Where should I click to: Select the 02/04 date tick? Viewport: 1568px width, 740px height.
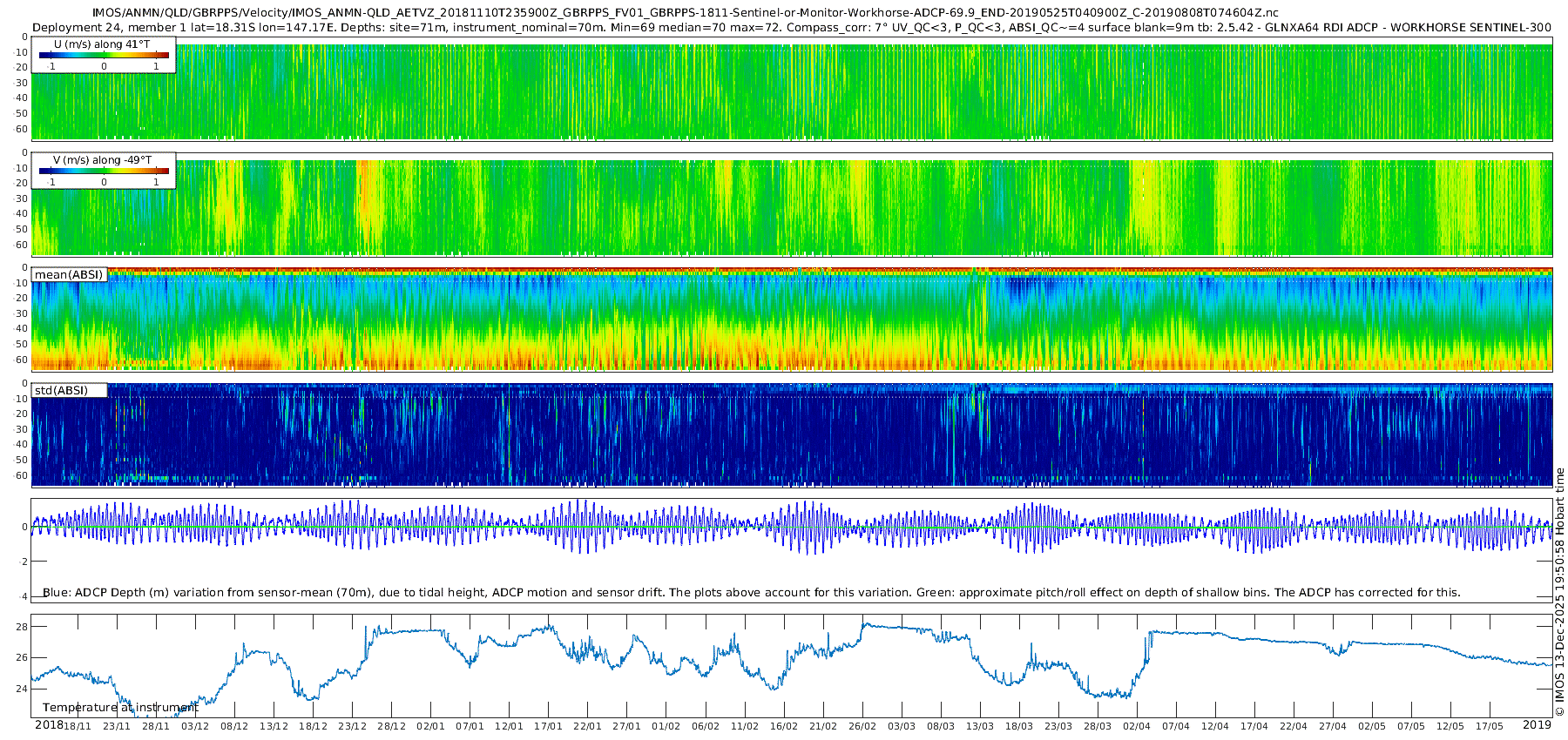[x=1137, y=726]
